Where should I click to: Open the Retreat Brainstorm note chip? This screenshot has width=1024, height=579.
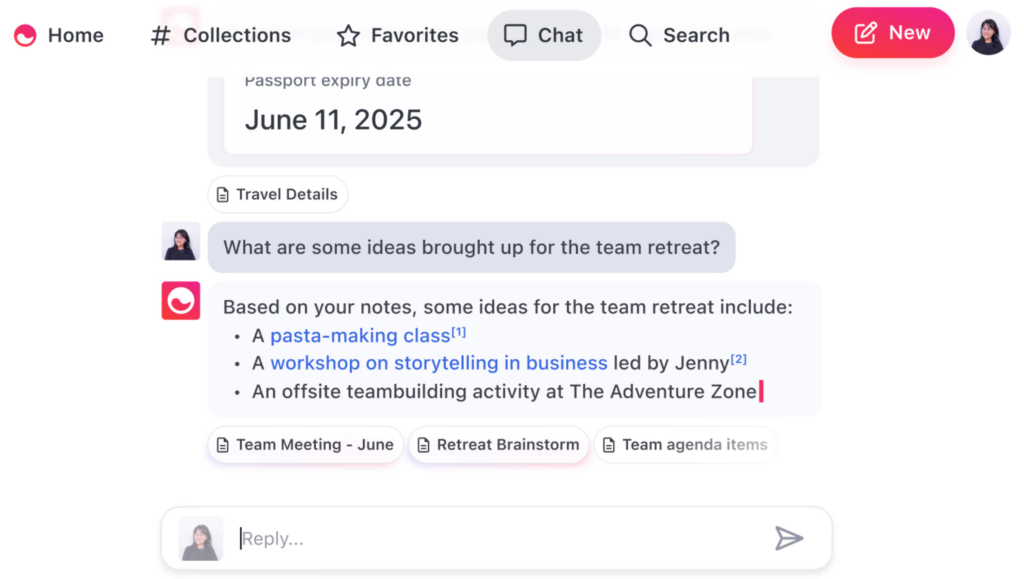[x=499, y=445]
